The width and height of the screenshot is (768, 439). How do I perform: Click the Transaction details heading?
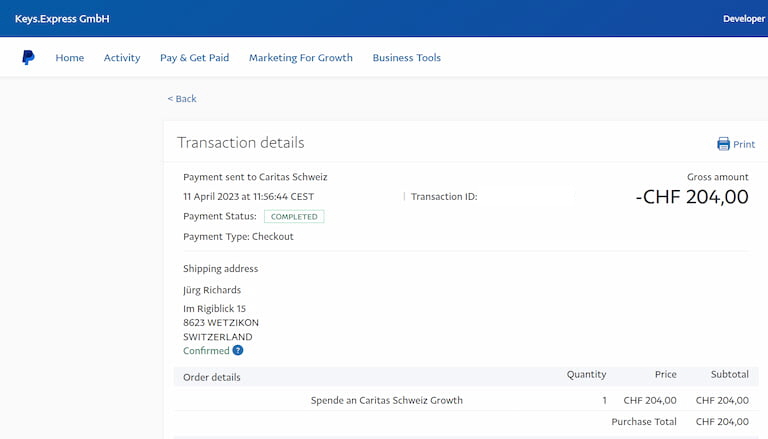click(240, 143)
